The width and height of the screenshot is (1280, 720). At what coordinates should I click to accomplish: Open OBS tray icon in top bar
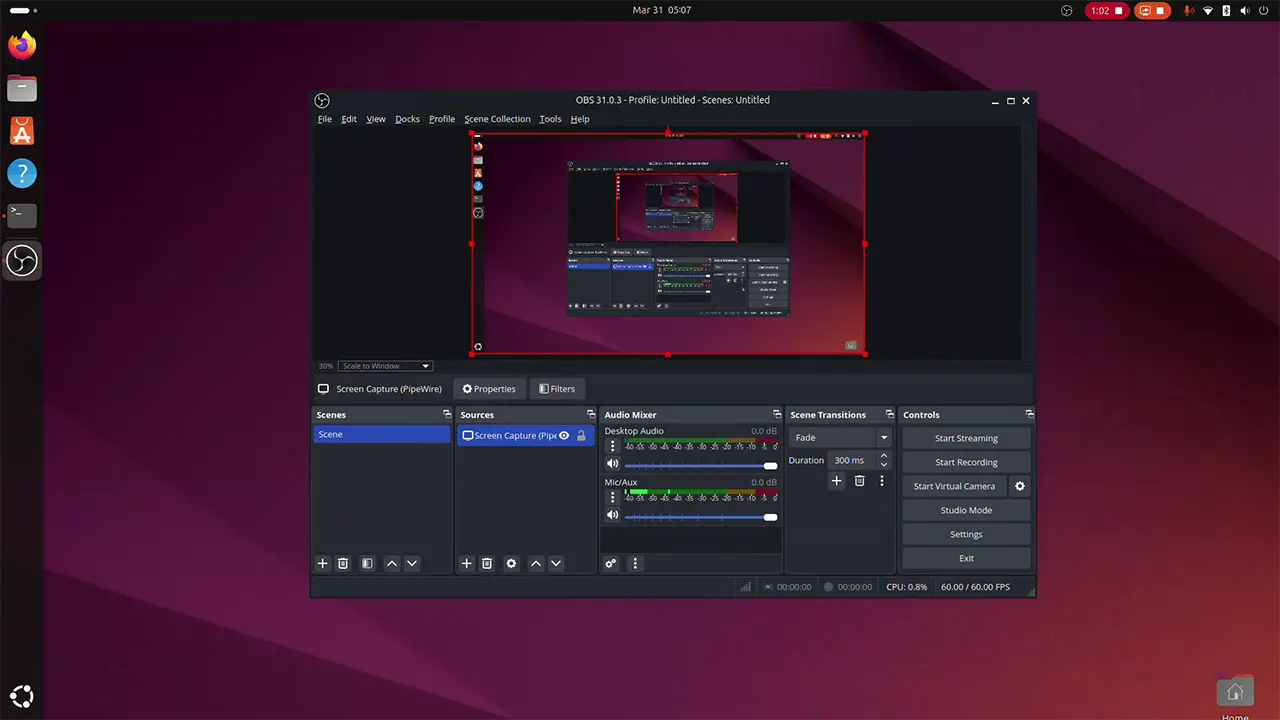(x=1067, y=10)
